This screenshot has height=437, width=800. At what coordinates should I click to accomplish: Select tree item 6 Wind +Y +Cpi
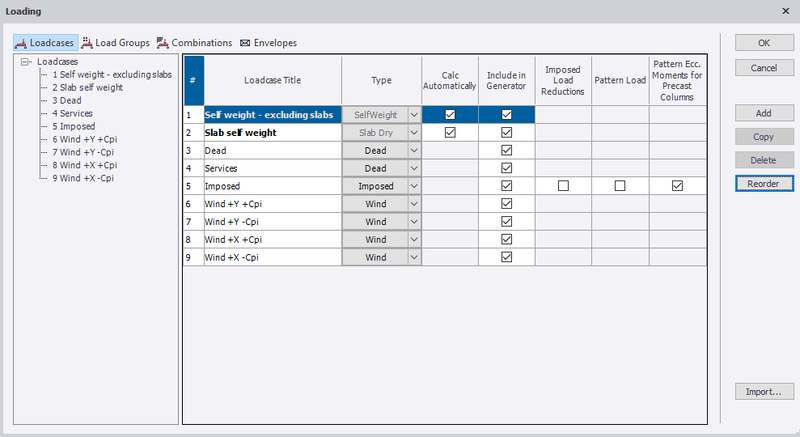84,139
